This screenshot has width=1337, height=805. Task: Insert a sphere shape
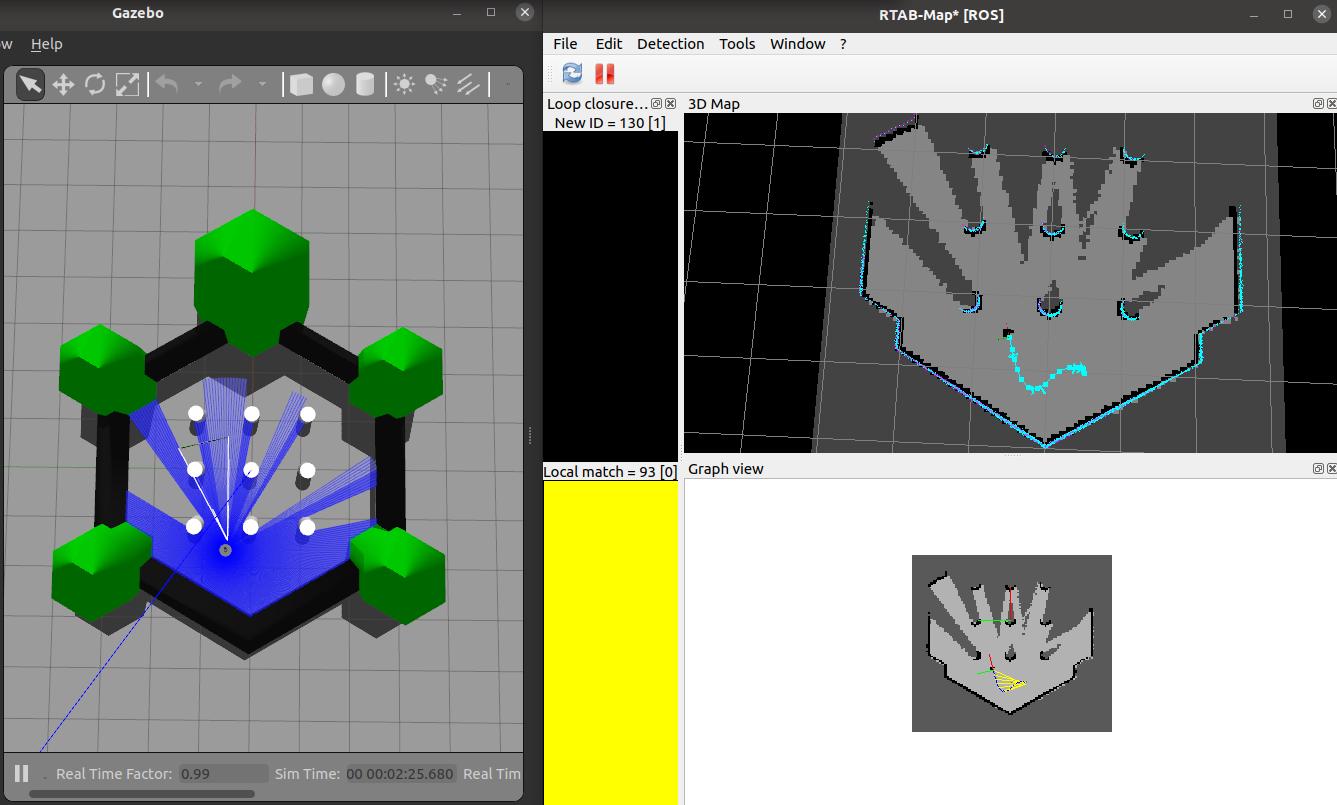coord(333,85)
